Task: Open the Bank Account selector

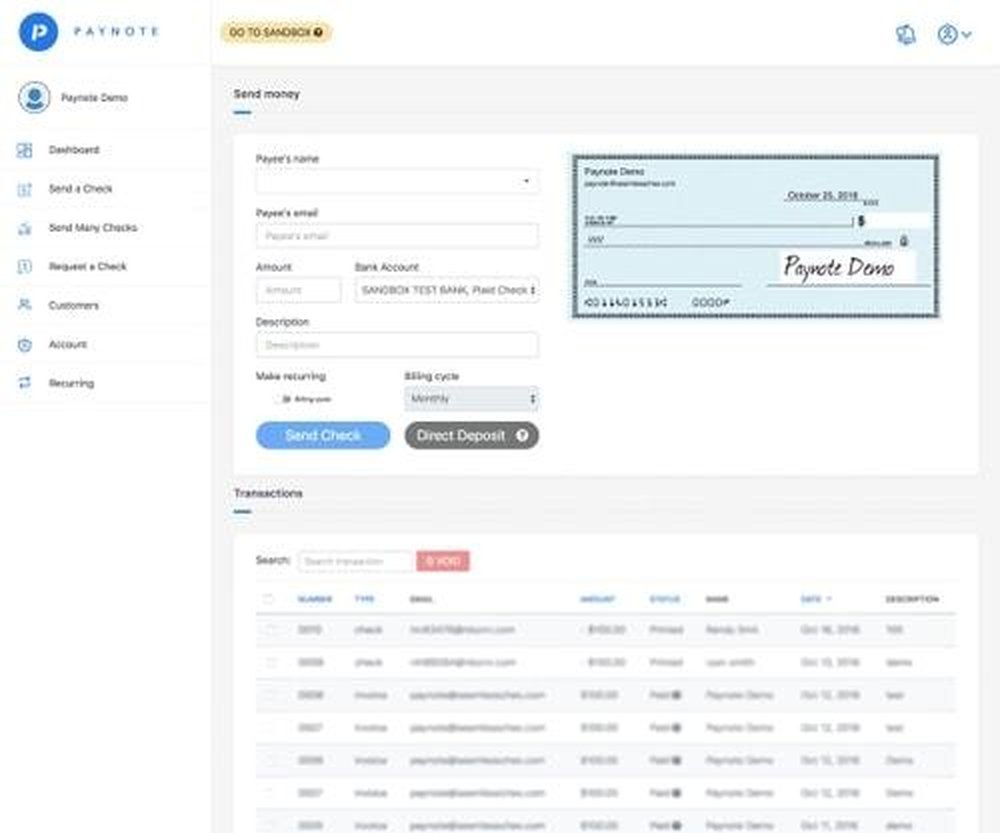Action: (447, 290)
